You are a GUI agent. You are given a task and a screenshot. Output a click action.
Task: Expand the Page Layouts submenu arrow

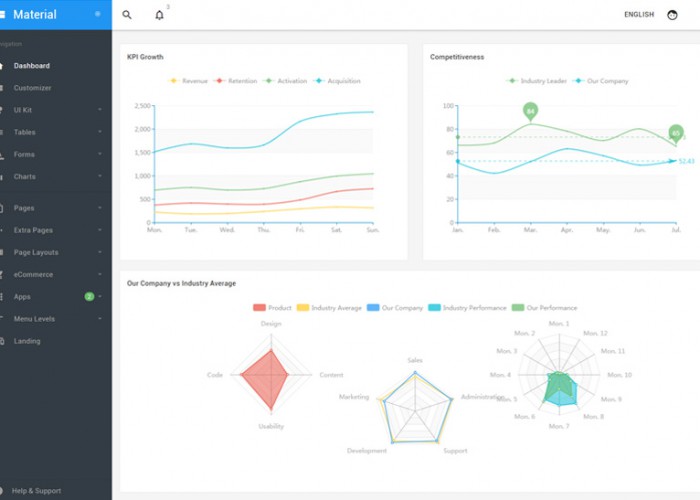[100, 252]
